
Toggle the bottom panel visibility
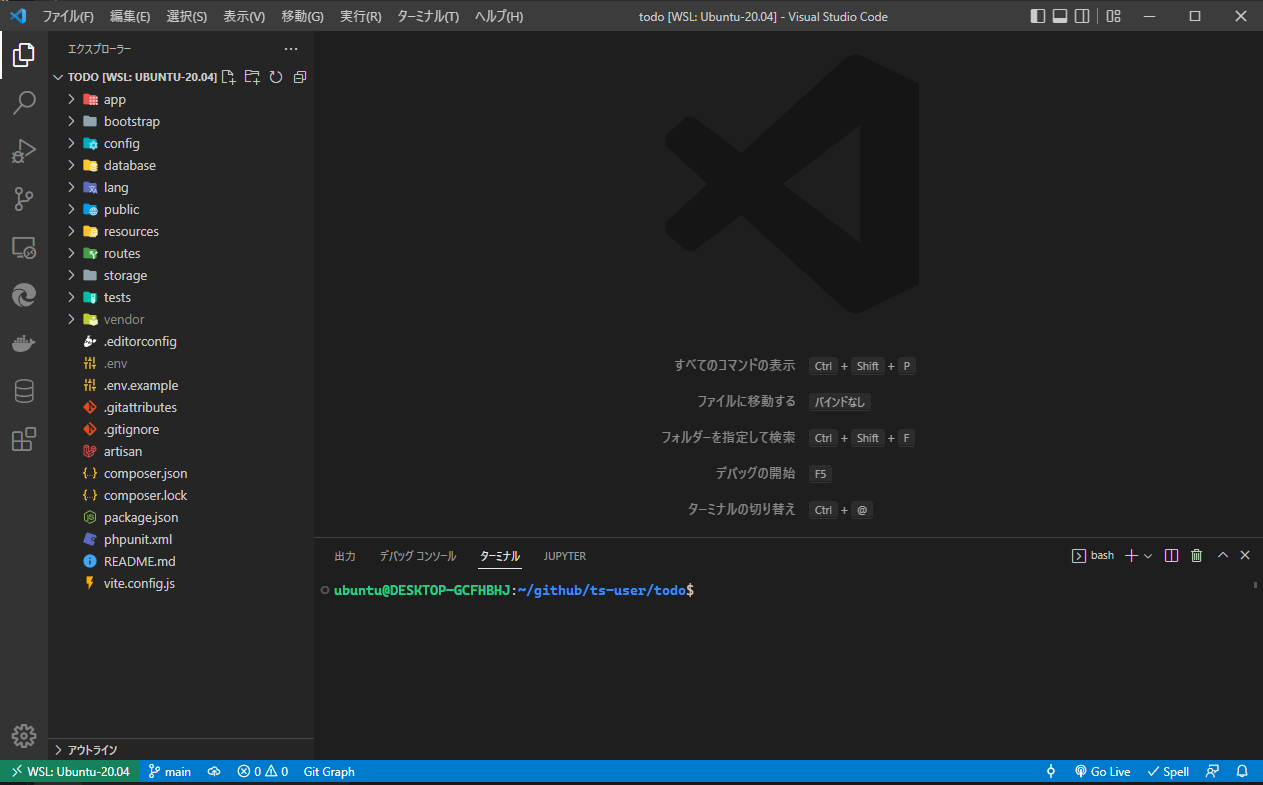tap(1060, 16)
